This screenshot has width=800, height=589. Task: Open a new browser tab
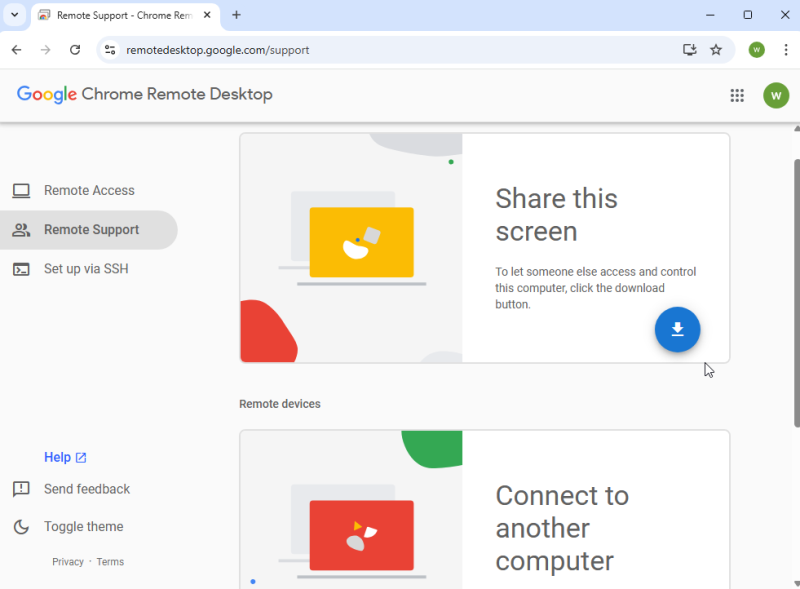(236, 15)
